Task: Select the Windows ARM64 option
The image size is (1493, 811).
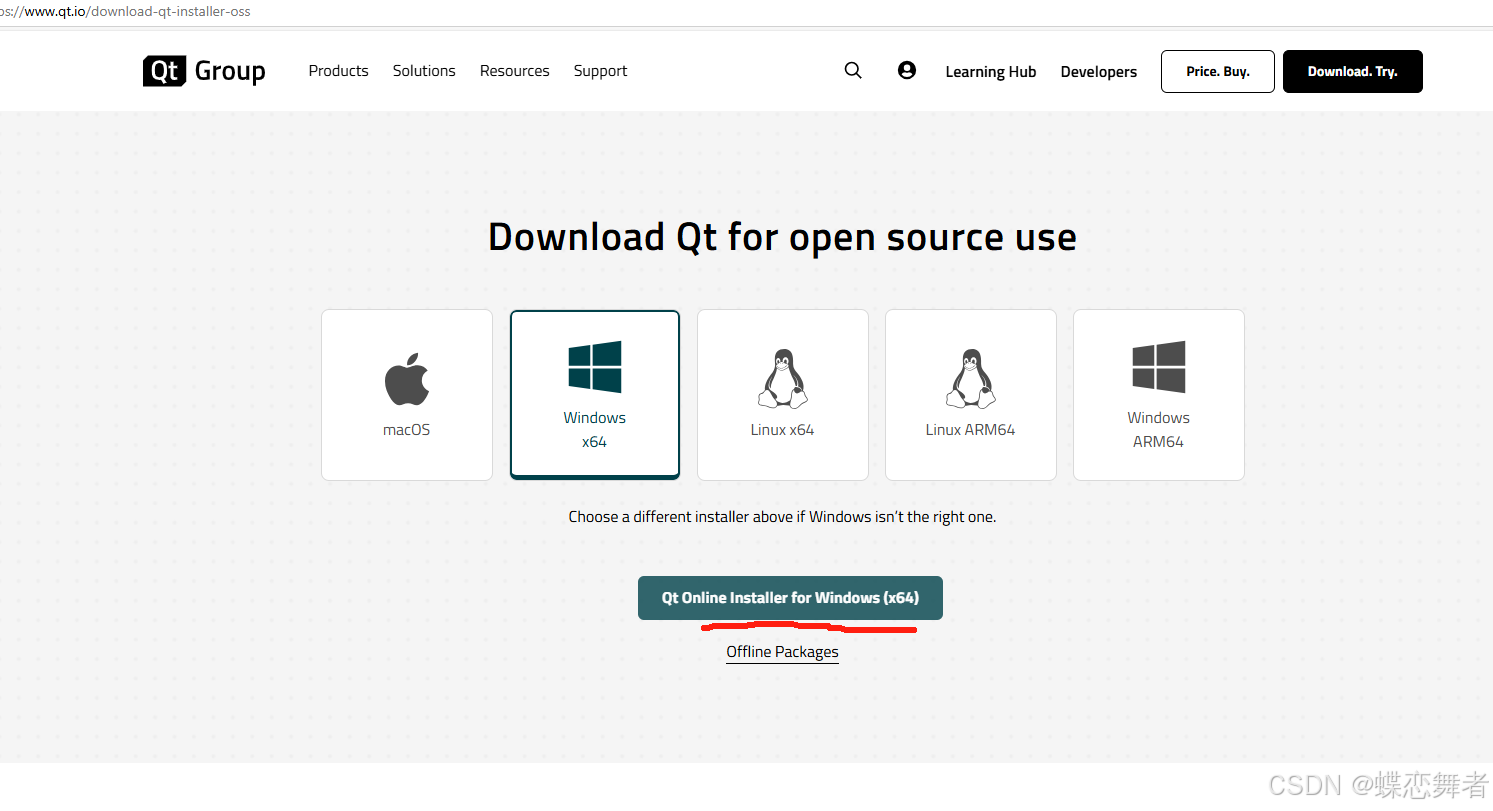Action: [1158, 394]
